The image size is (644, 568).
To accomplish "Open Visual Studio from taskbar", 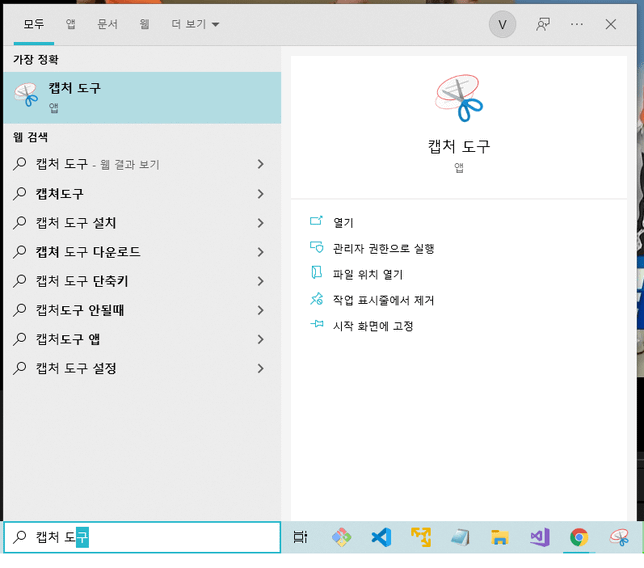I will [539, 537].
